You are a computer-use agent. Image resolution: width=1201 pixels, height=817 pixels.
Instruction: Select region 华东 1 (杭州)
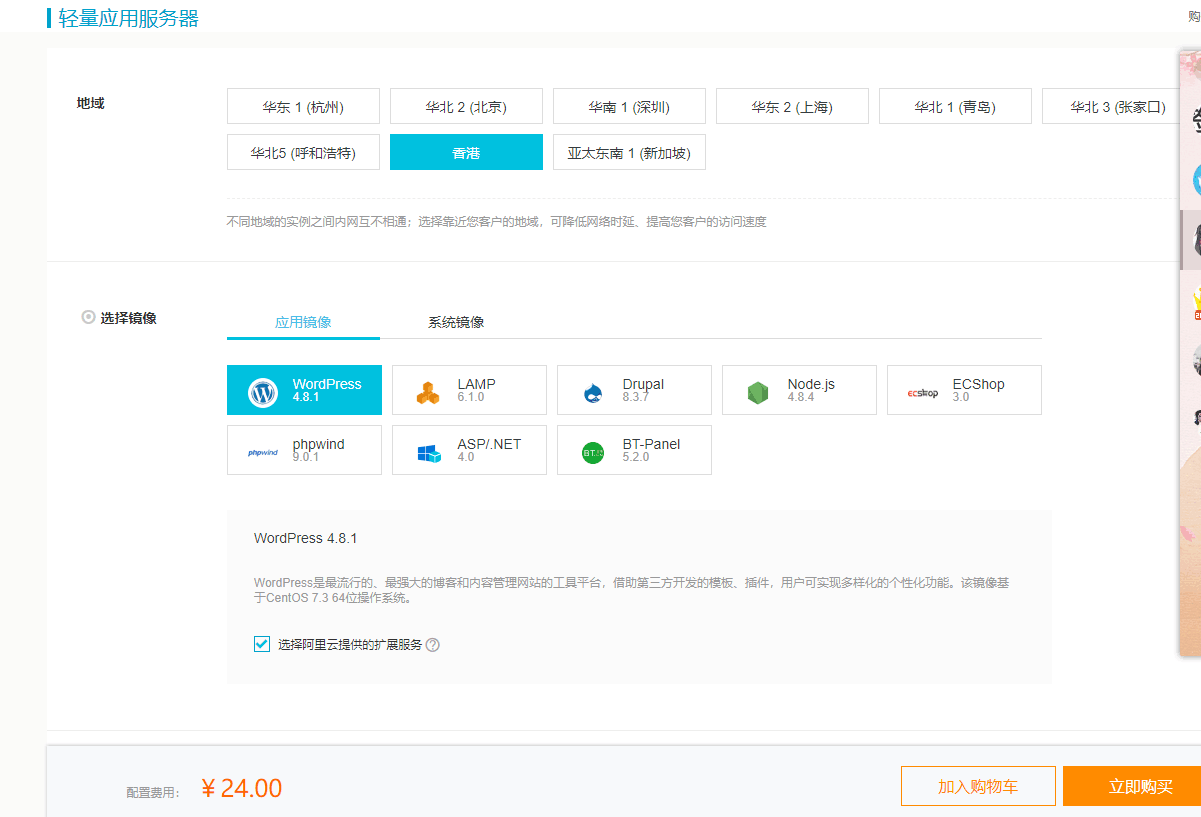(303, 106)
